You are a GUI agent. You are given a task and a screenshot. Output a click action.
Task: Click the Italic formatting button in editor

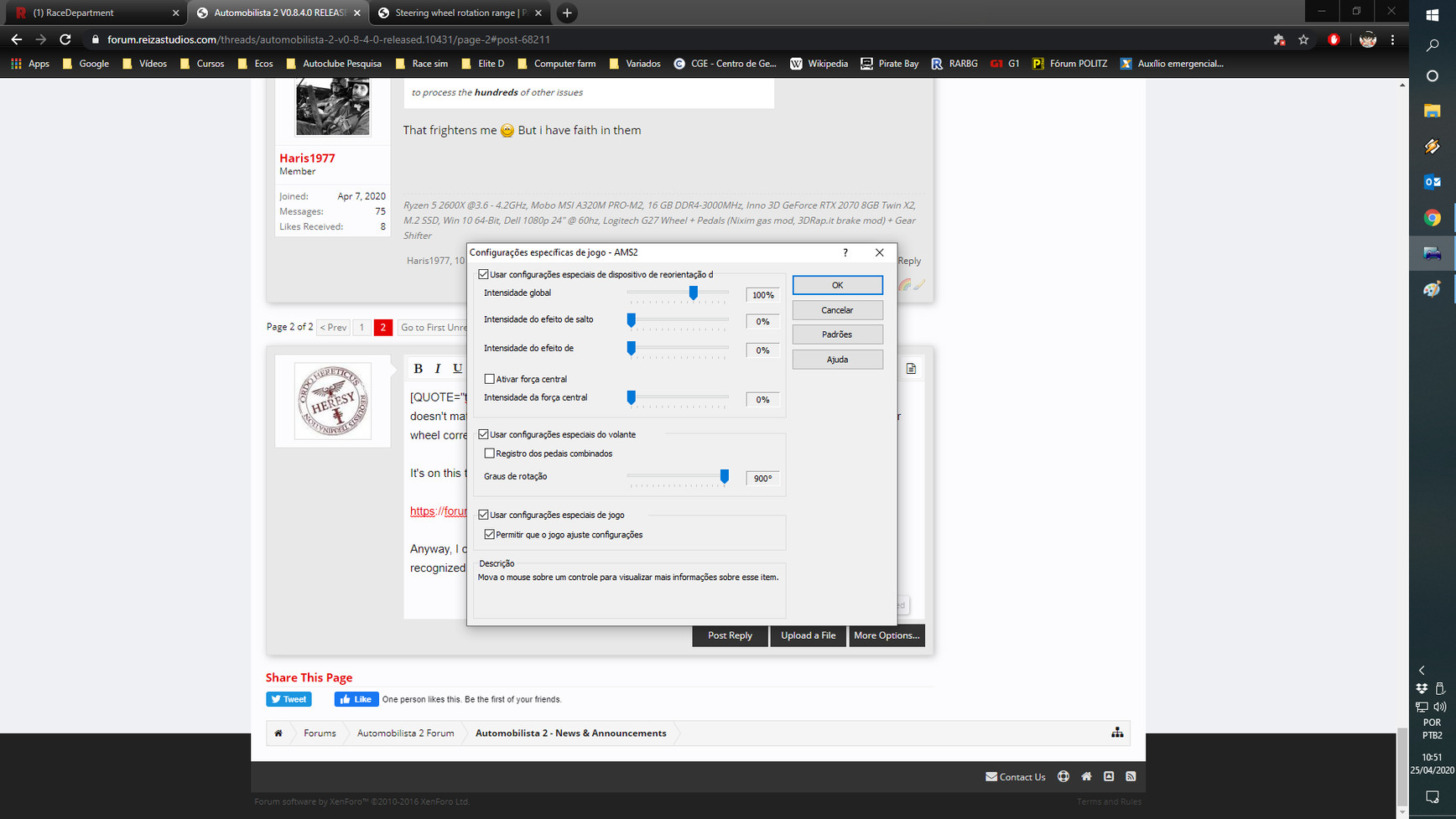[x=438, y=369]
